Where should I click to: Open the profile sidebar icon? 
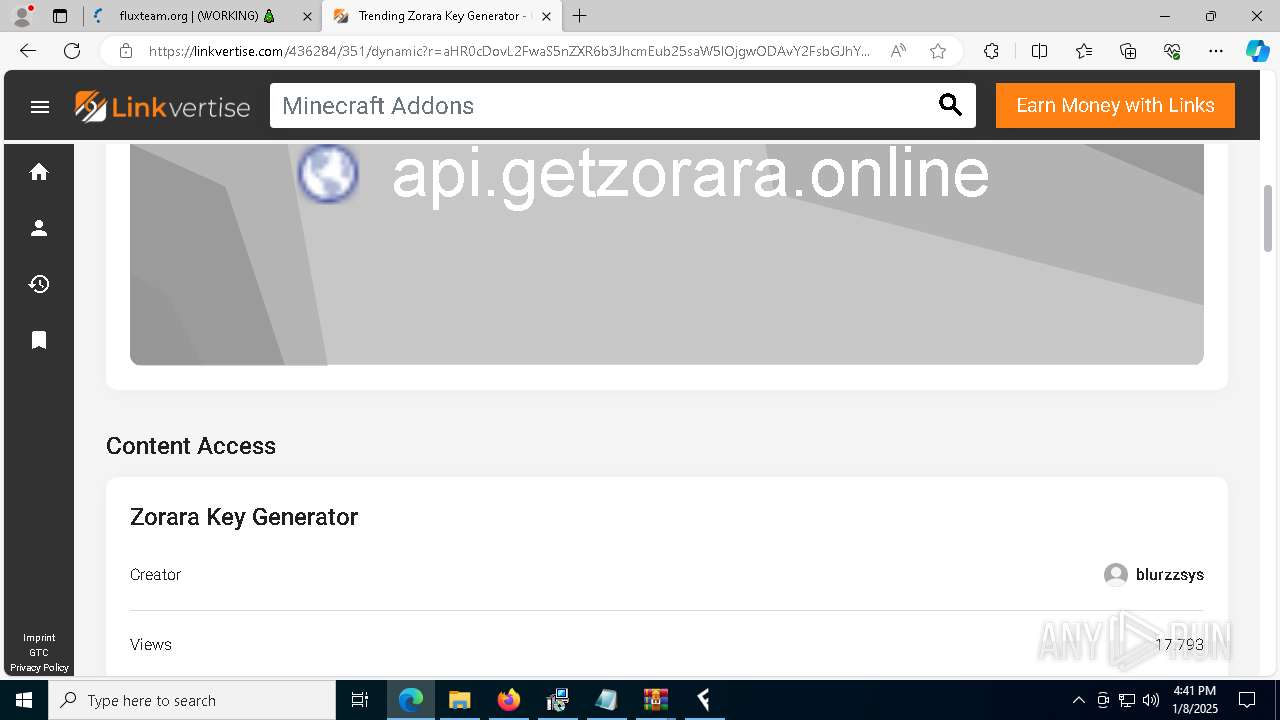pos(39,228)
